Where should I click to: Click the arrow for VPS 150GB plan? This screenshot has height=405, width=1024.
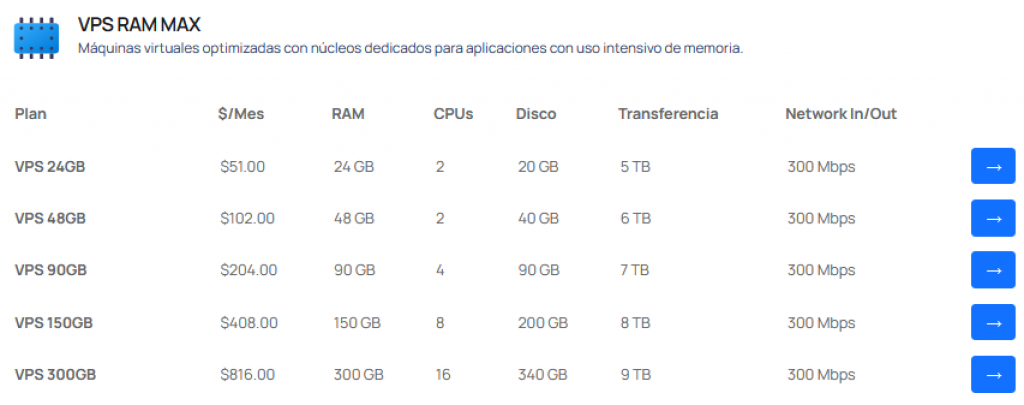(993, 322)
